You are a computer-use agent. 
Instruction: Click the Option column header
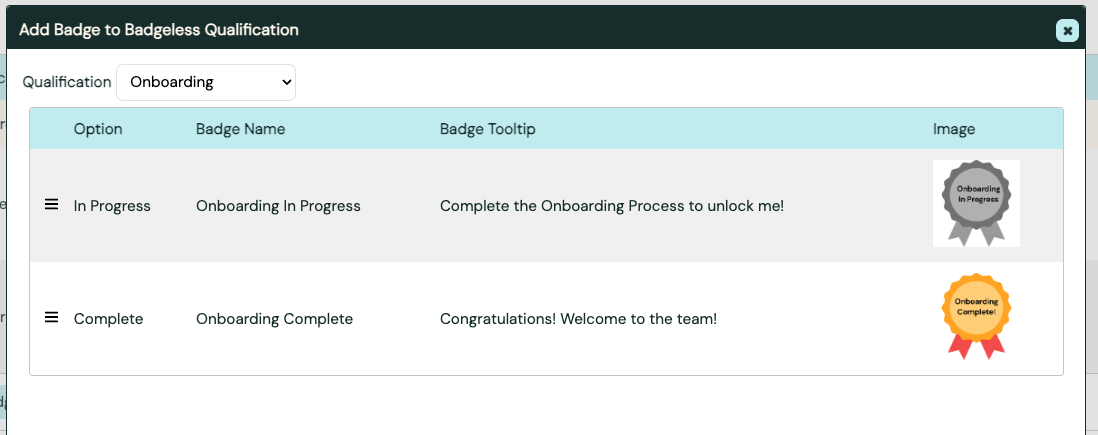[x=98, y=129]
